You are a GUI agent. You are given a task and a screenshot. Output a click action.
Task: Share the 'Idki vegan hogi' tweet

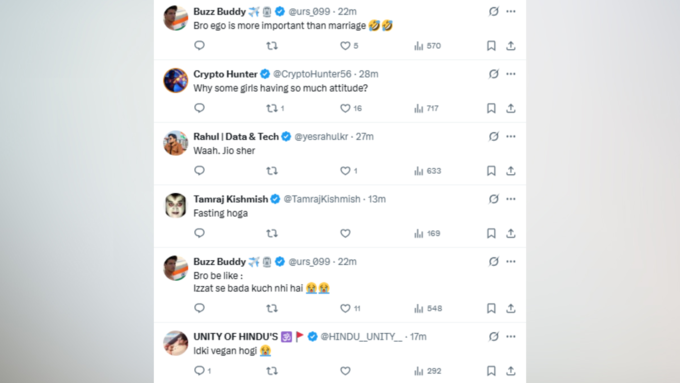(x=511, y=371)
